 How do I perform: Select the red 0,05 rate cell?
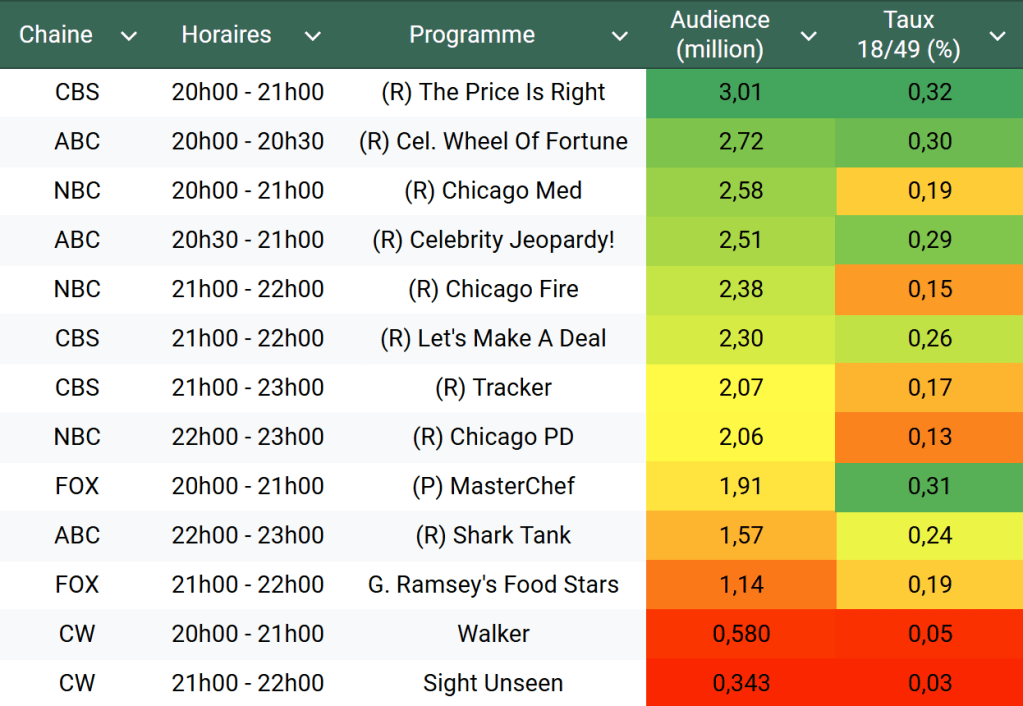[x=929, y=634]
